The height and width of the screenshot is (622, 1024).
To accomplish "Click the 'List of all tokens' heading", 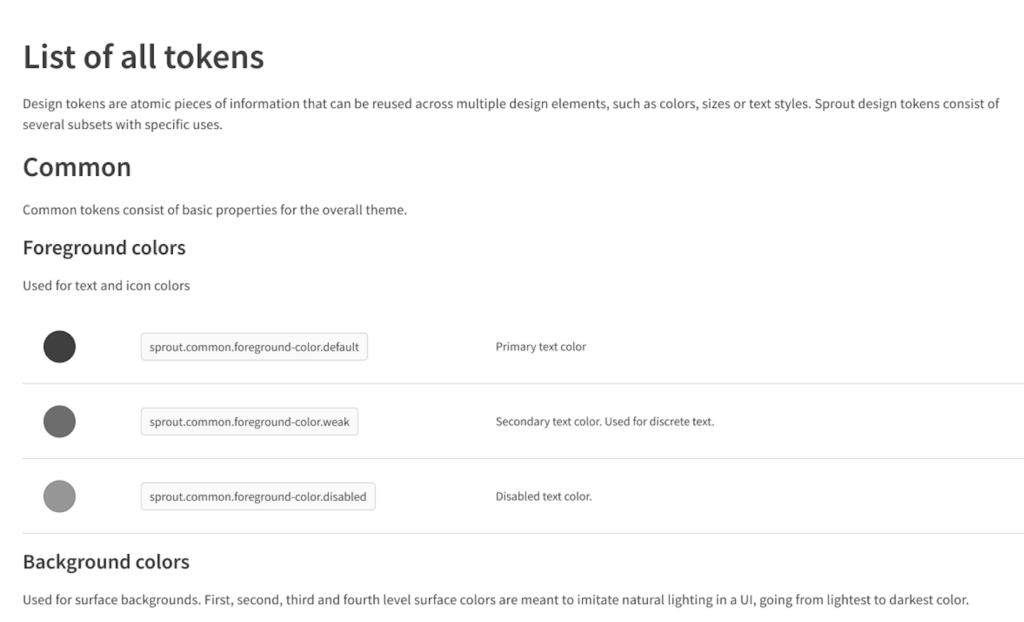I will click(x=144, y=57).
